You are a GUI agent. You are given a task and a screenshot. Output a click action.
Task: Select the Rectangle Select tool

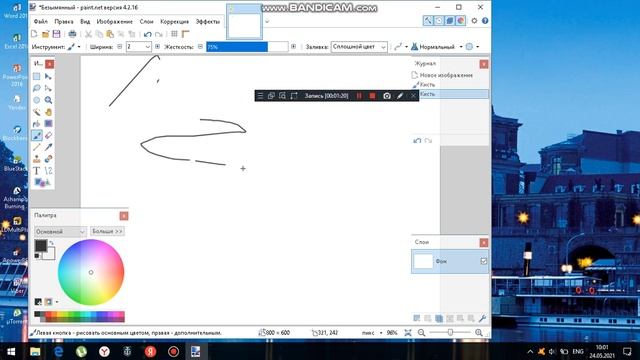tap(37, 76)
